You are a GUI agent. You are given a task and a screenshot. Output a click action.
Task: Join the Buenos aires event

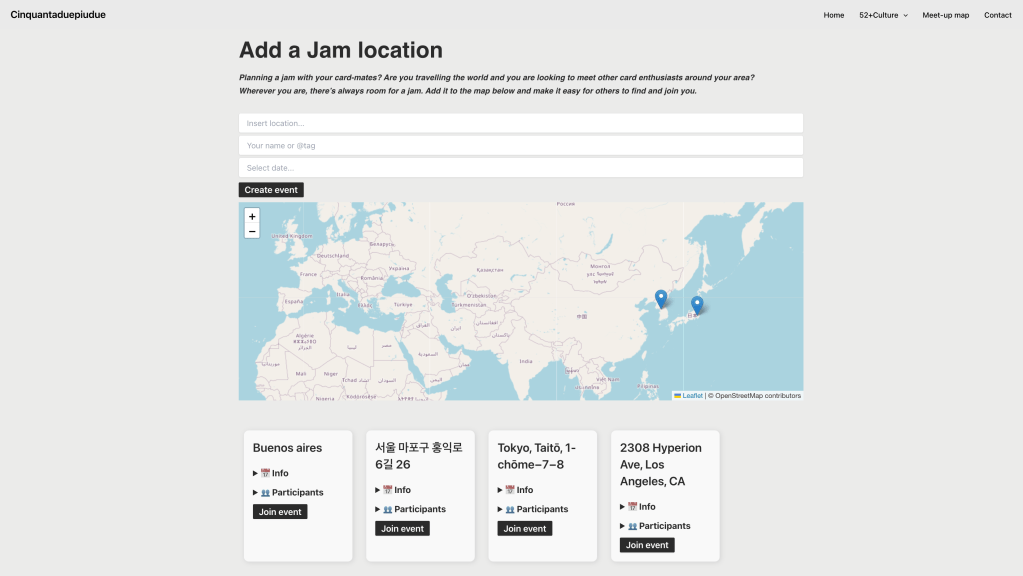pos(280,512)
